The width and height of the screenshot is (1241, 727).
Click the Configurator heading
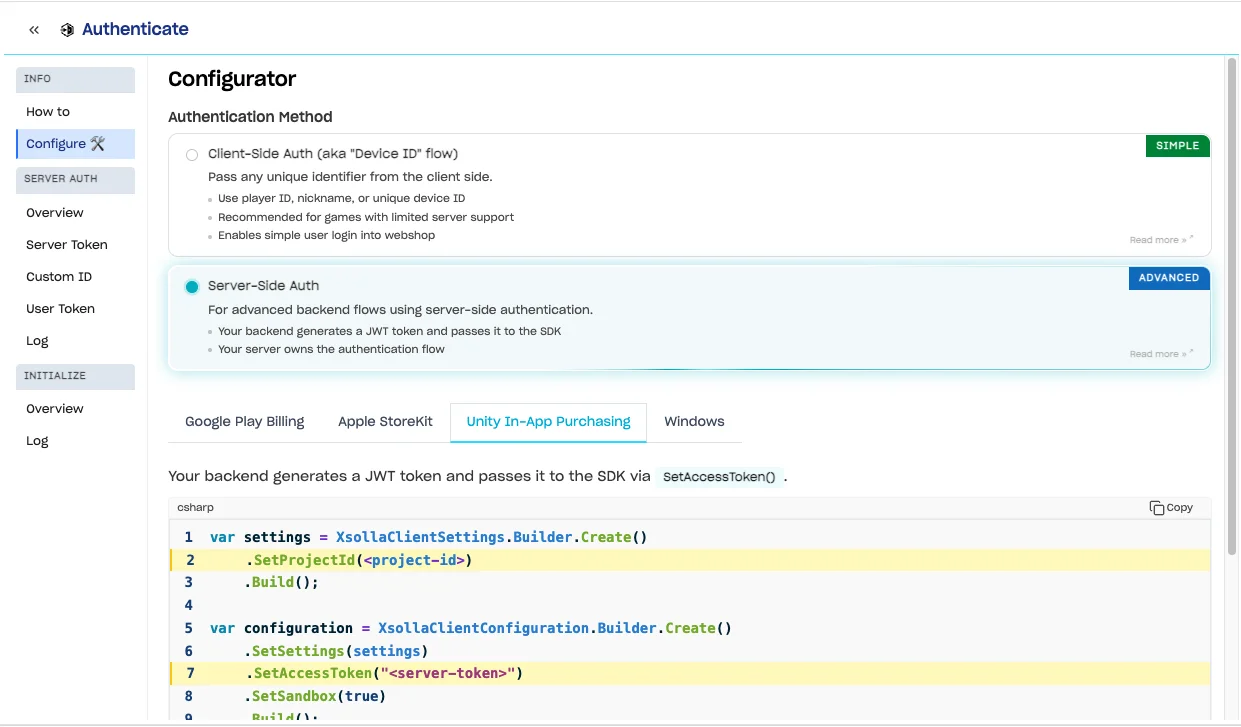(x=232, y=79)
